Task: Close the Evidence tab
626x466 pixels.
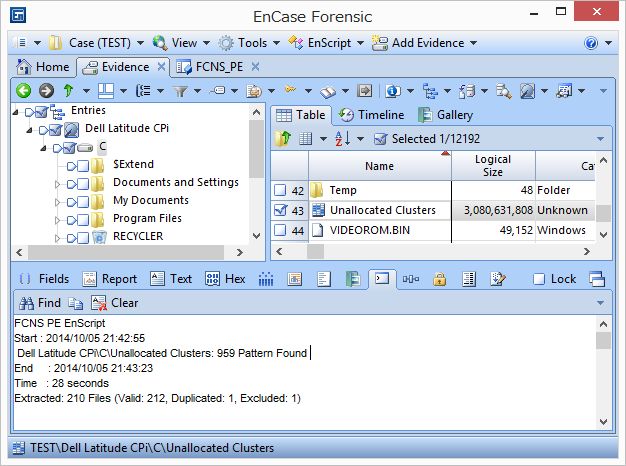Action: 161,67
